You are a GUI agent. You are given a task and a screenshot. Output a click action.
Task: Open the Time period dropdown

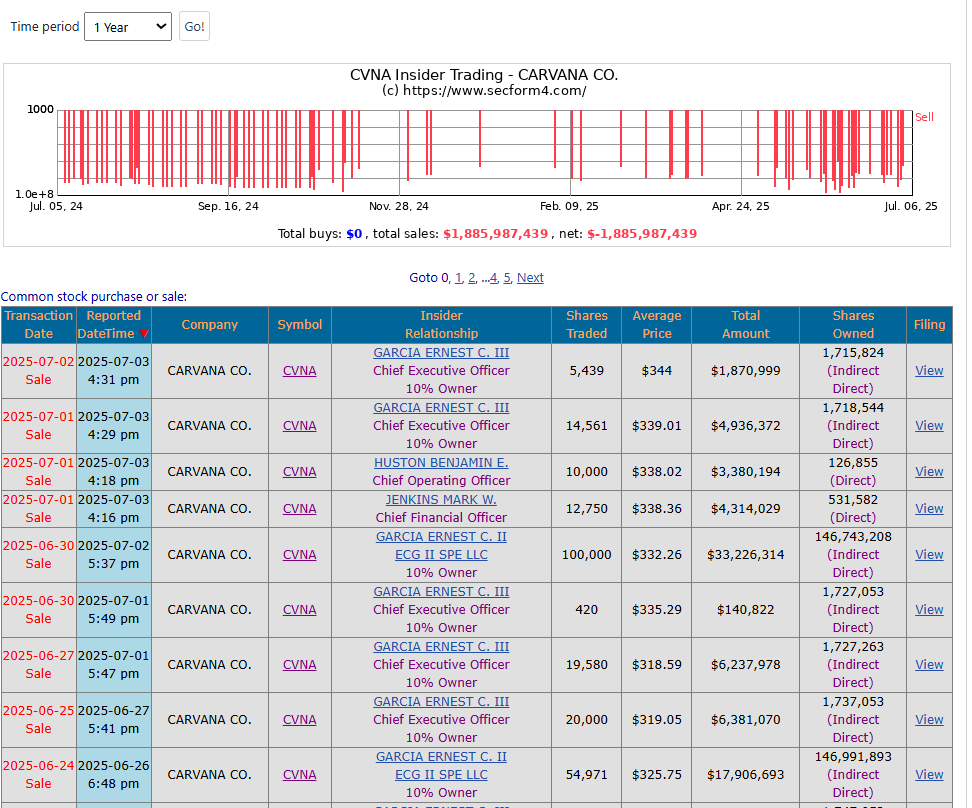click(x=128, y=27)
